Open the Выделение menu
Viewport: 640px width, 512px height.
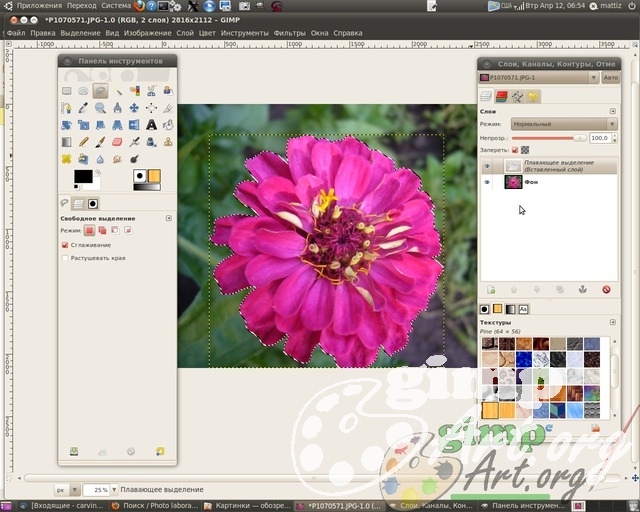(80, 33)
